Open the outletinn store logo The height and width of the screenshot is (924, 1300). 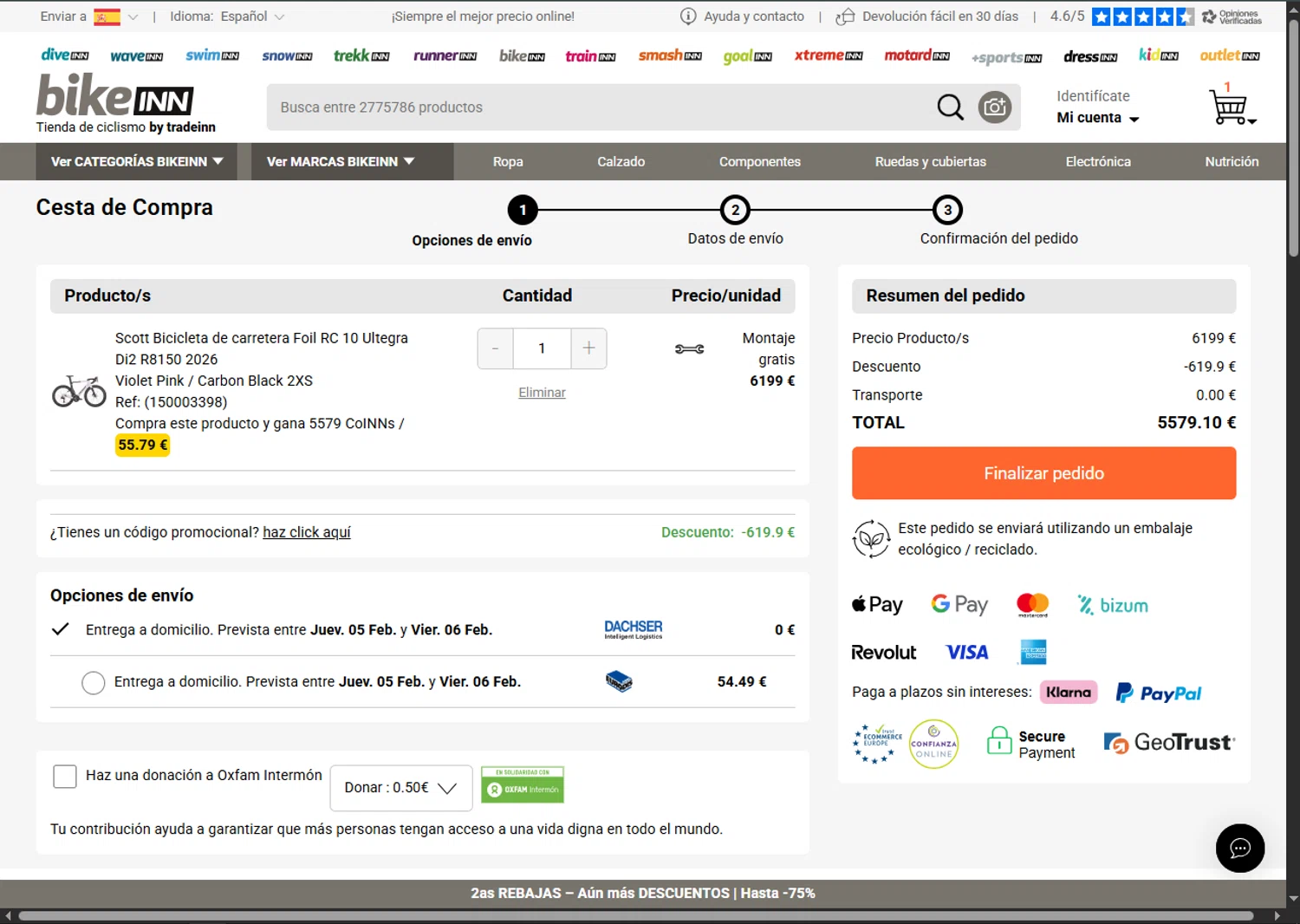(x=1230, y=55)
